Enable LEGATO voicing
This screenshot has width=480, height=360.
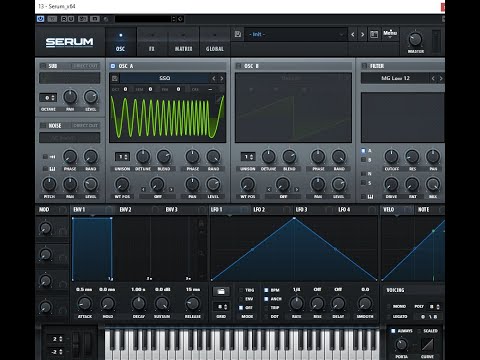pos(389,316)
